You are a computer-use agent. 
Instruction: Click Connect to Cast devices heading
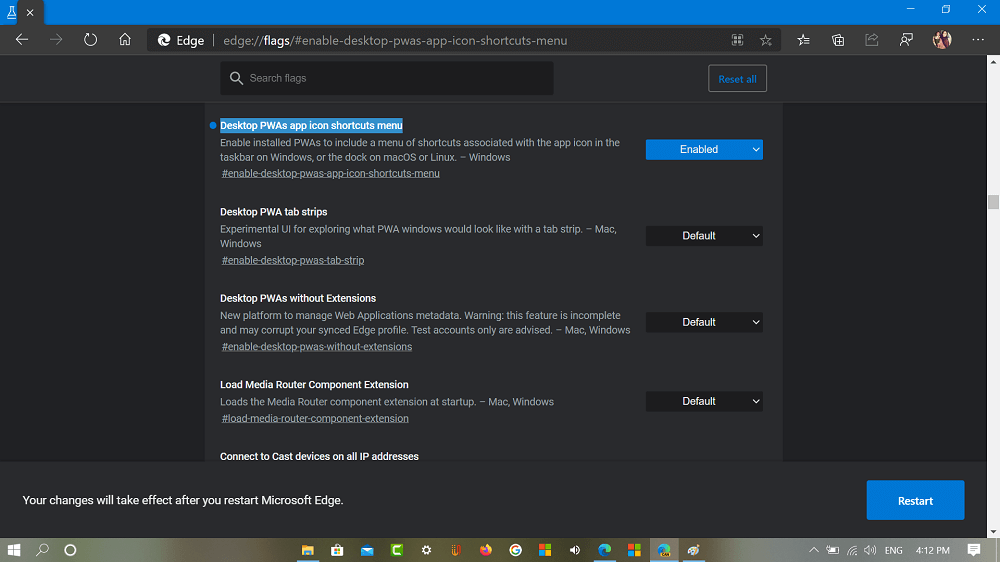tap(319, 456)
